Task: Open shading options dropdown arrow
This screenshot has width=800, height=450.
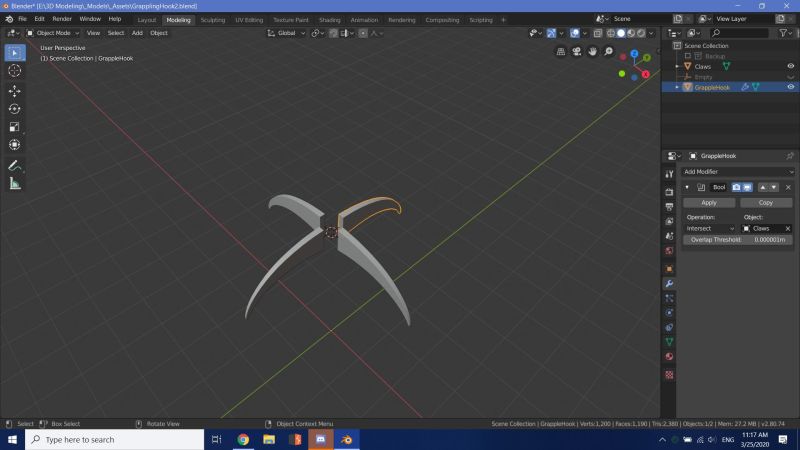Action: pos(652,33)
